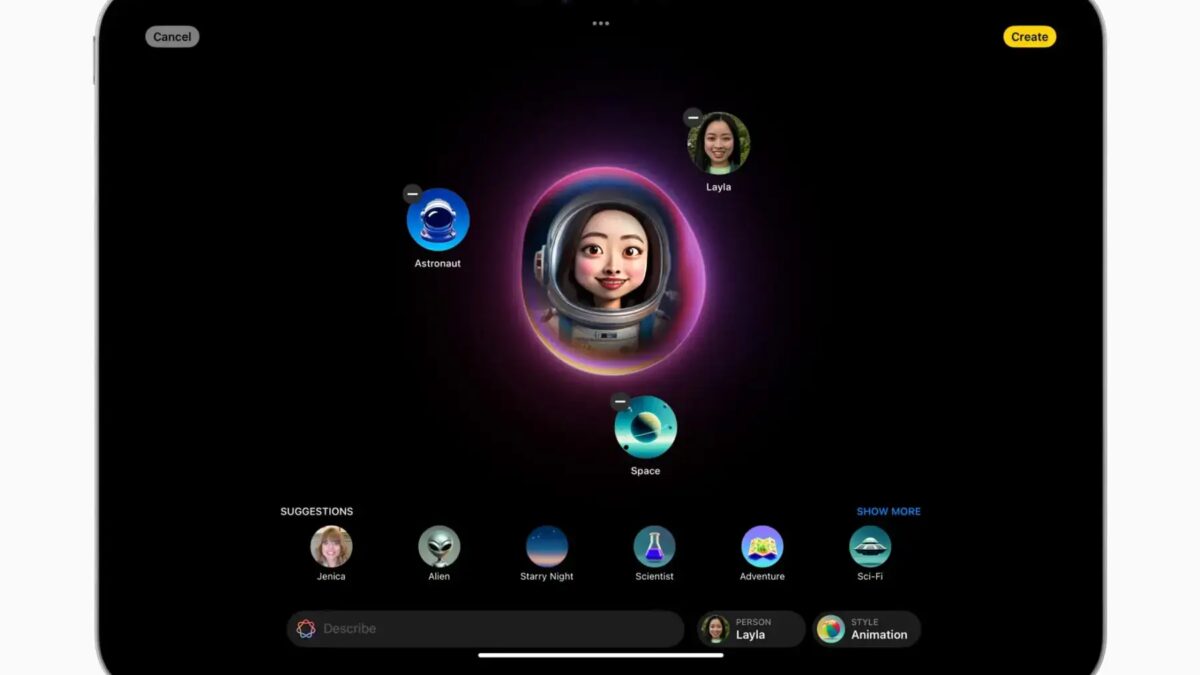Expand more suggestions via Show More
The width and height of the screenshot is (1200, 675).
[888, 511]
